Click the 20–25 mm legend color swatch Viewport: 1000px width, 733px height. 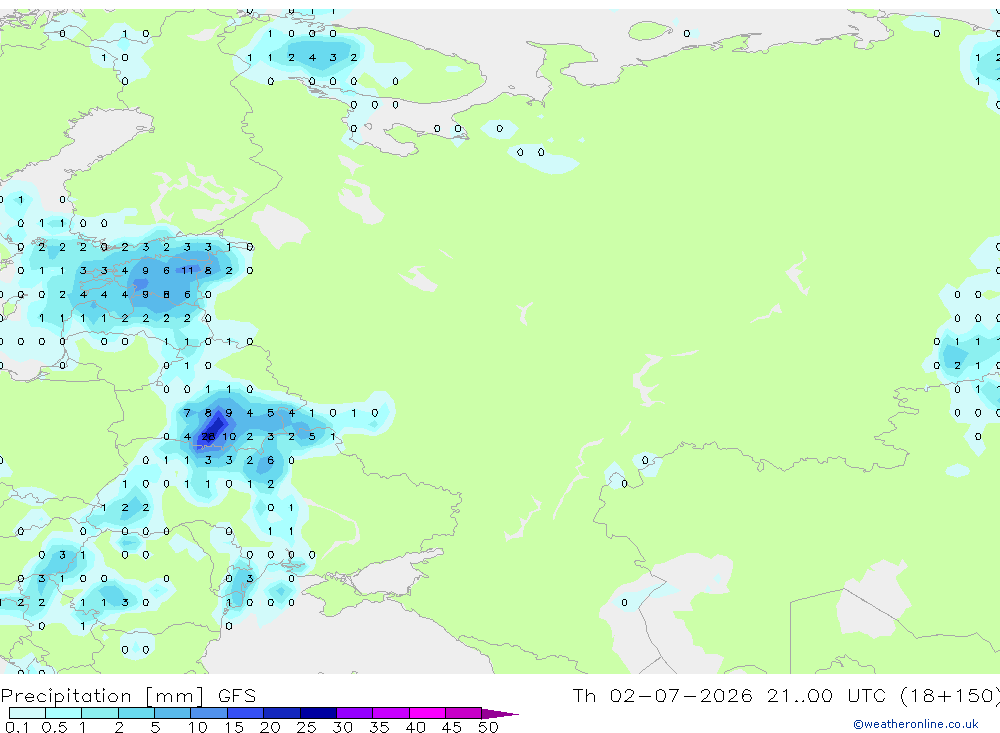(282, 713)
